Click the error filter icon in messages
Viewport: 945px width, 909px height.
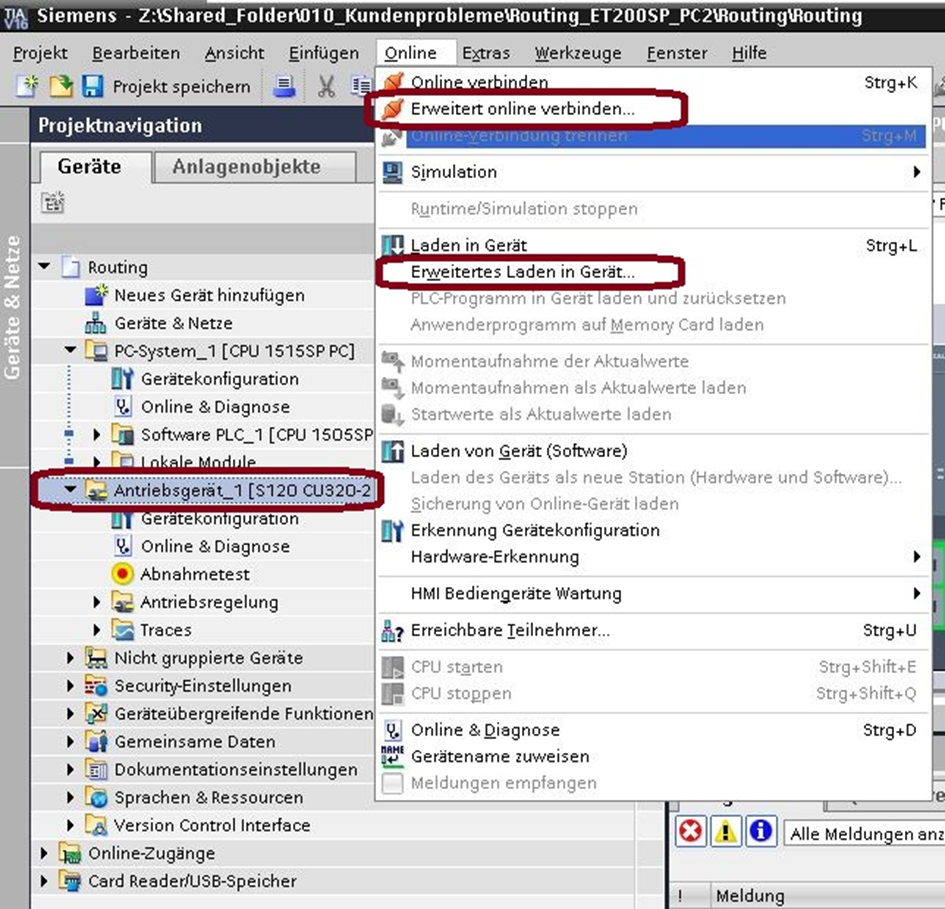pyautogui.click(x=691, y=832)
